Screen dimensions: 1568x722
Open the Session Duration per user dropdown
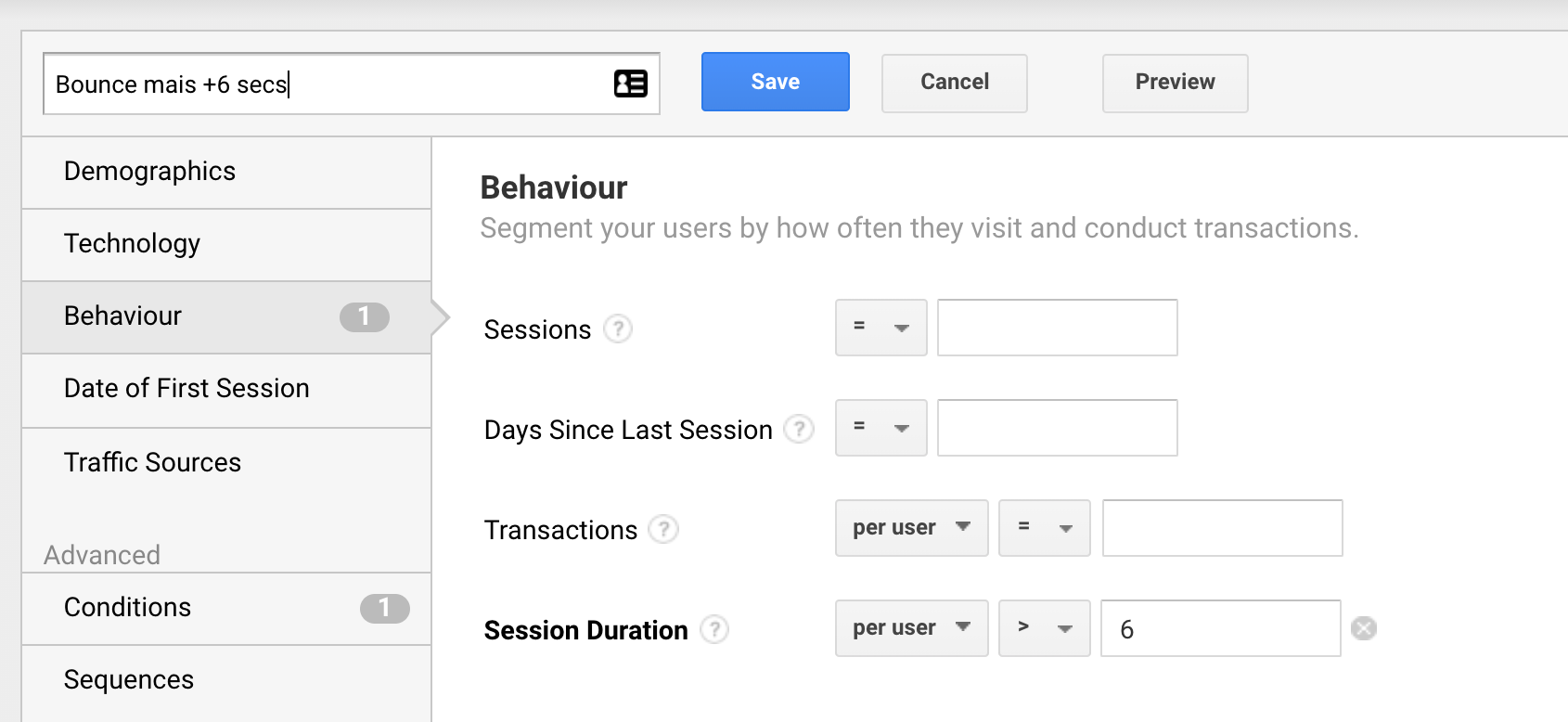pyautogui.click(x=910, y=628)
